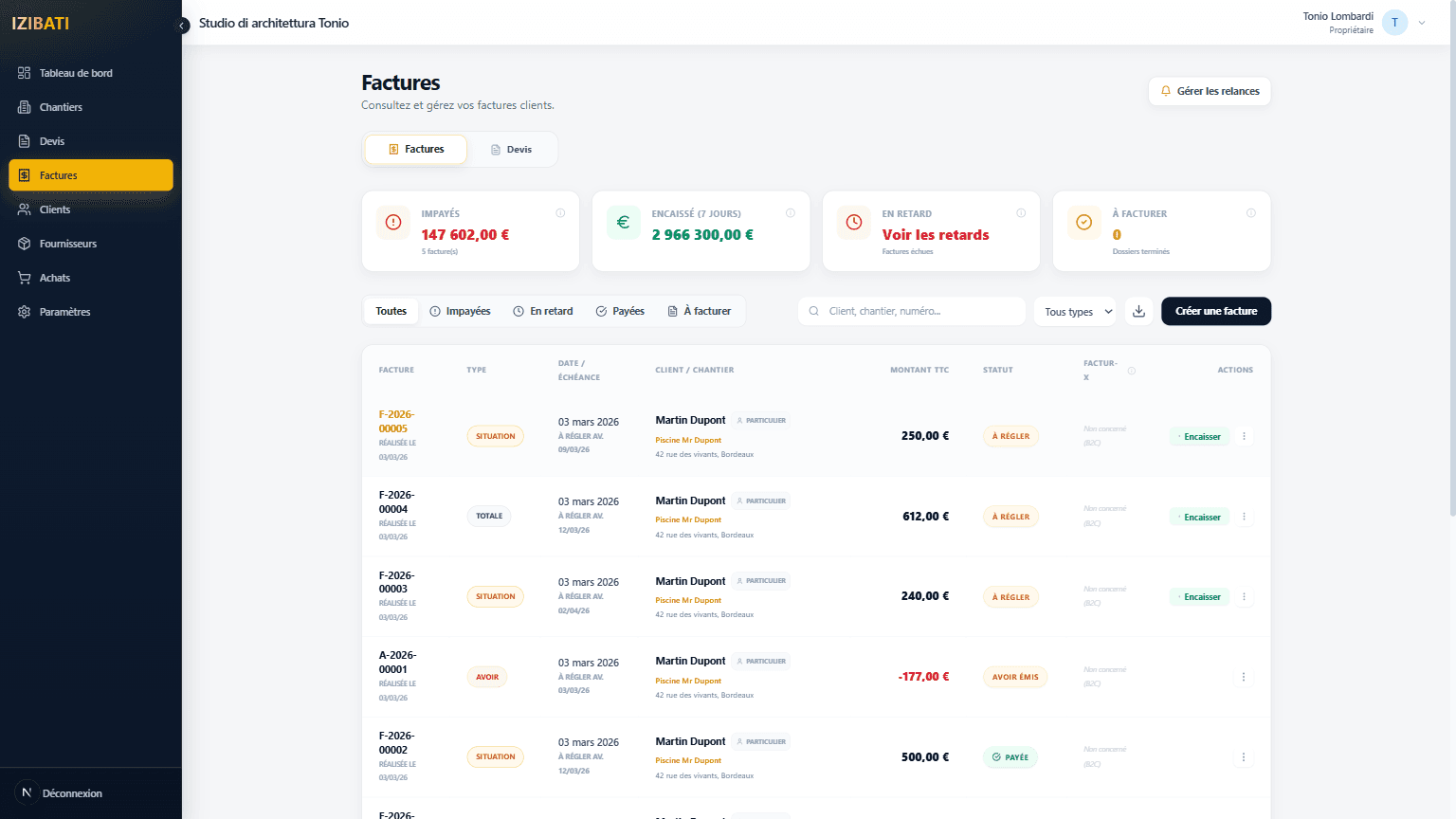
Task: Click info icon next to Factur-X header
Action: pos(1131,371)
